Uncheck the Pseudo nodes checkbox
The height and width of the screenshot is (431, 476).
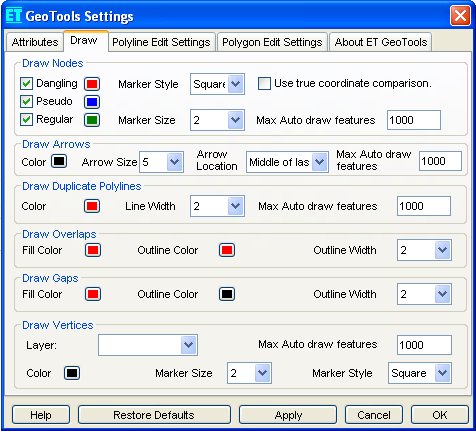[x=26, y=102]
